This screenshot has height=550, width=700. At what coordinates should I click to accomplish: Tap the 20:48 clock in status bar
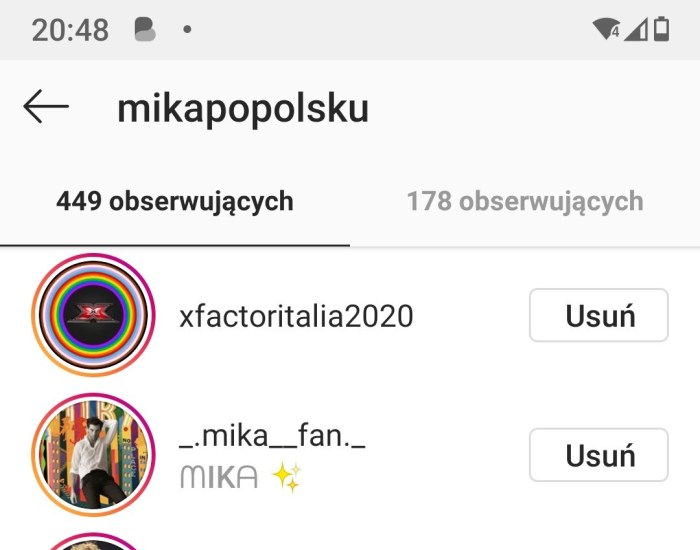point(70,30)
